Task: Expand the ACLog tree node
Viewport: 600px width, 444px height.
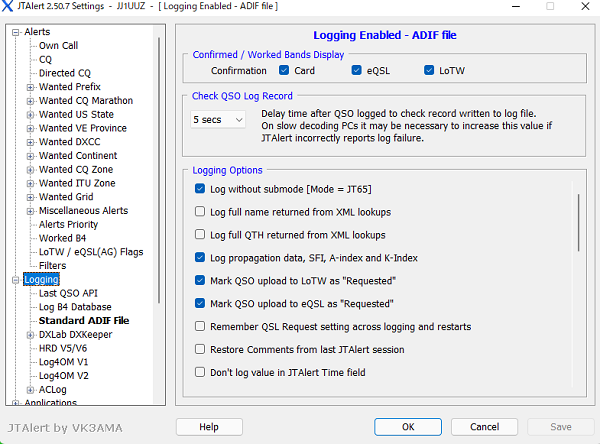Action: [30, 390]
